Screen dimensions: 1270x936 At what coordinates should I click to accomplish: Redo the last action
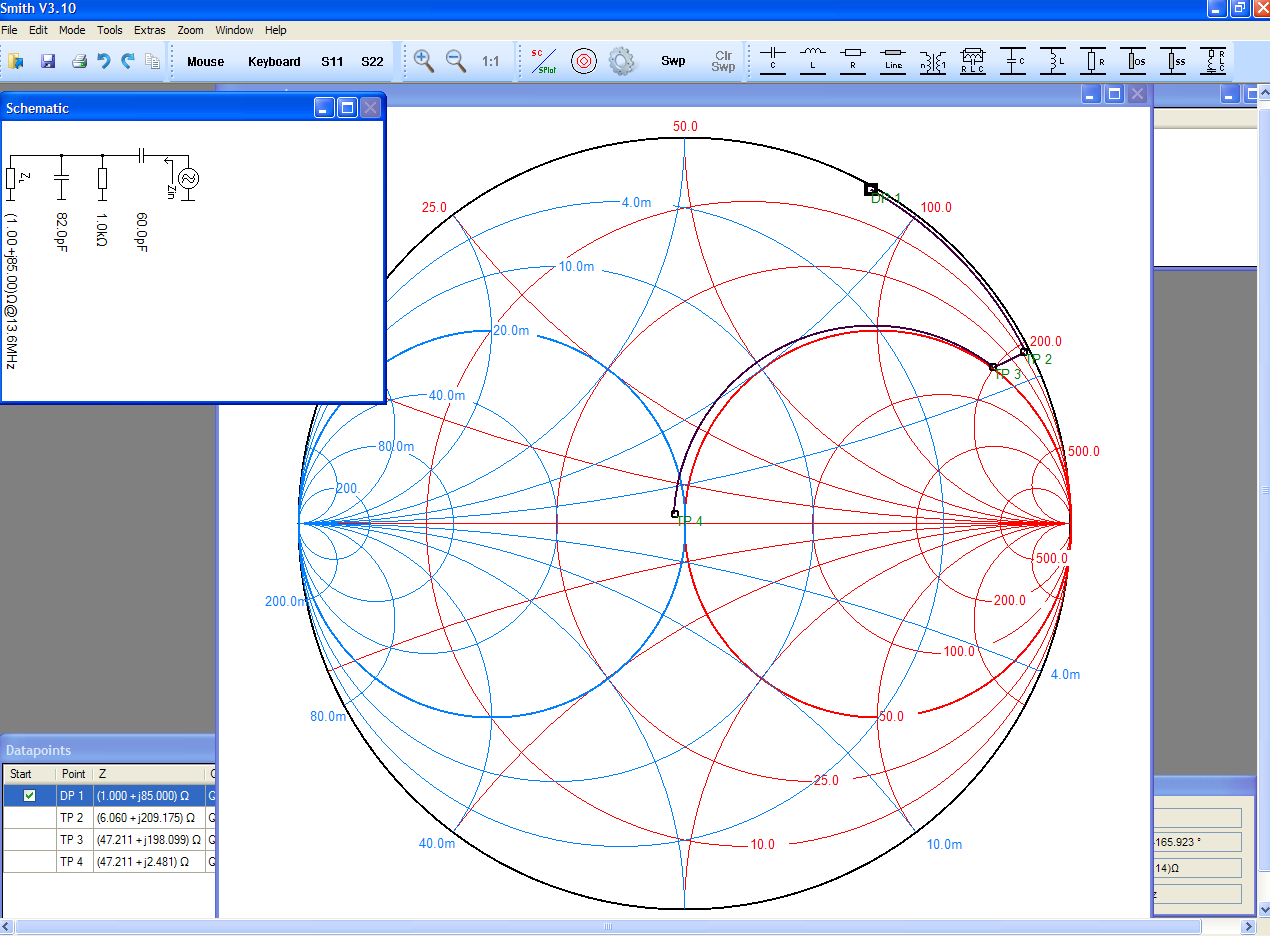(128, 62)
